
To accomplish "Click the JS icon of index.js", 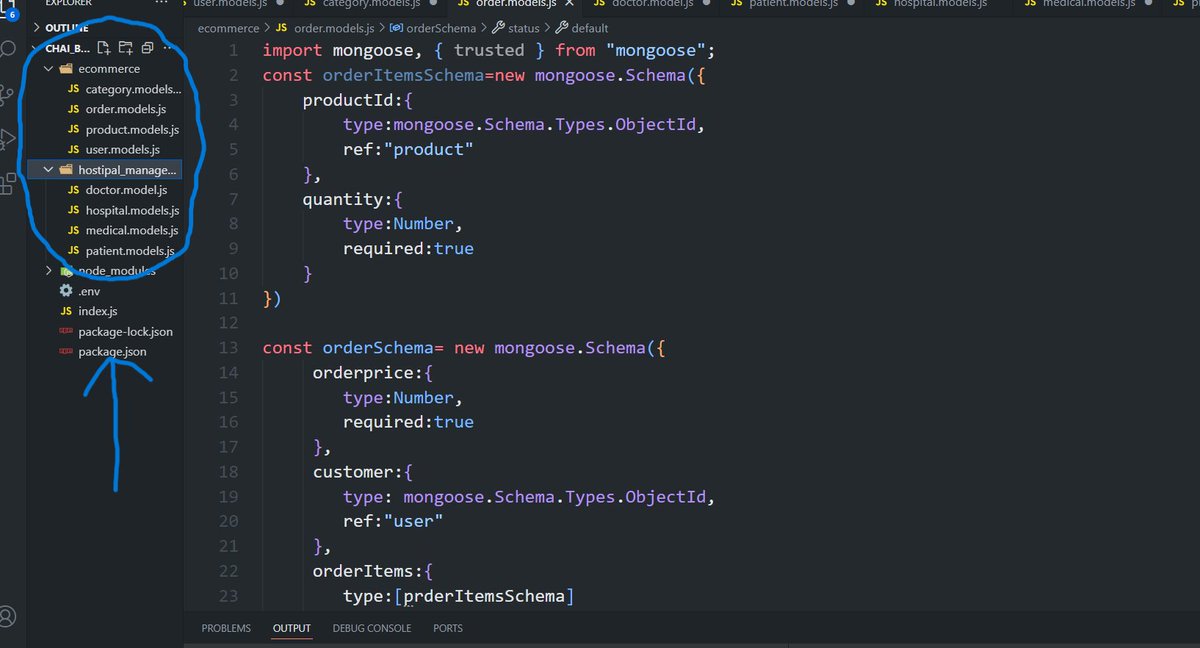I will [66, 311].
